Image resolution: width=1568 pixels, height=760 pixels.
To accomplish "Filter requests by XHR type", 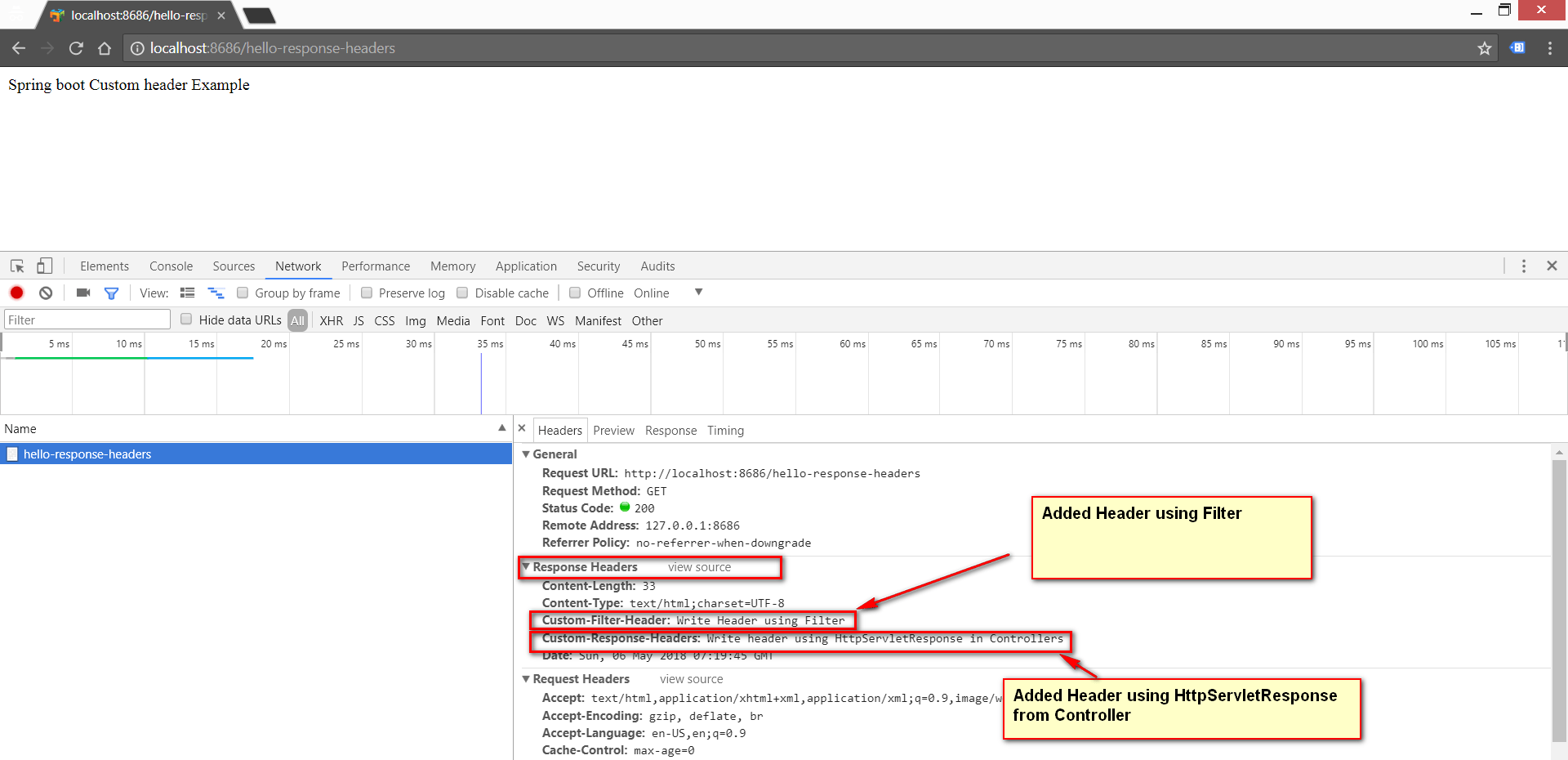I will click(x=331, y=320).
